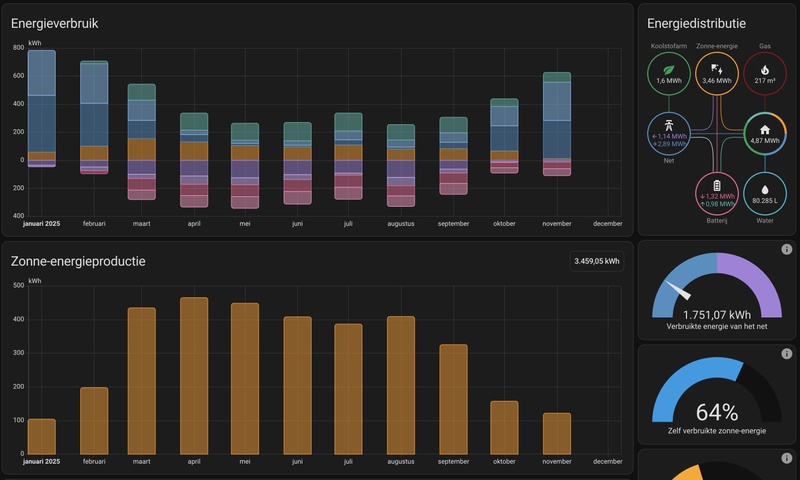Click the november stacked bar in Energieverbruik
Viewport: 800px width, 480px height.
(557, 124)
